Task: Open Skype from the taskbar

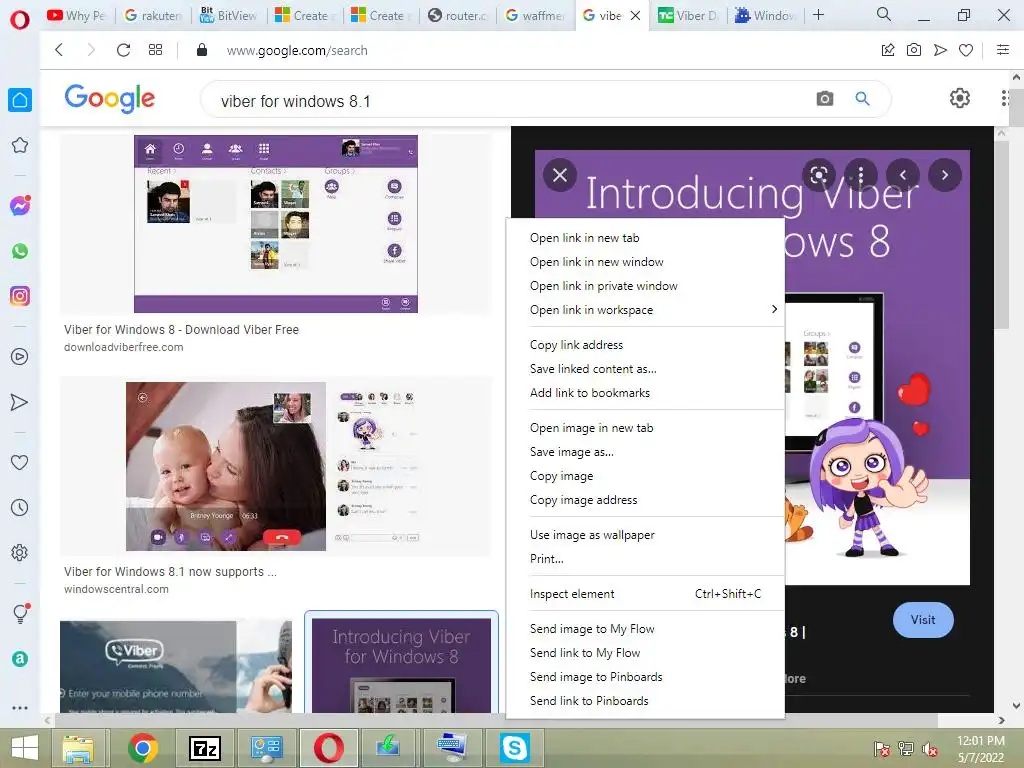Action: (x=515, y=748)
